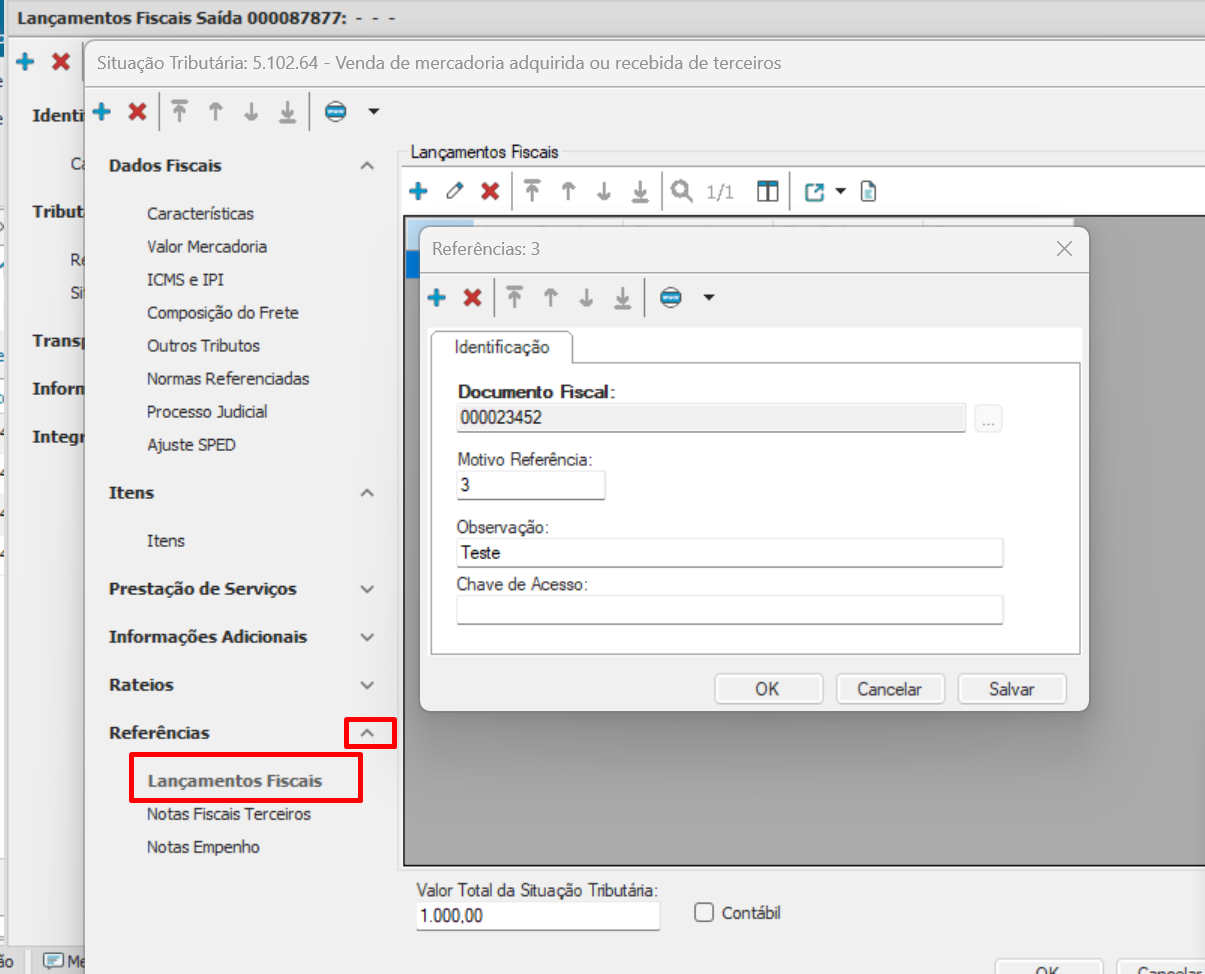Move up in Lançamentos Fiscais panel toolbar
The image size is (1205, 974).
coord(568,191)
